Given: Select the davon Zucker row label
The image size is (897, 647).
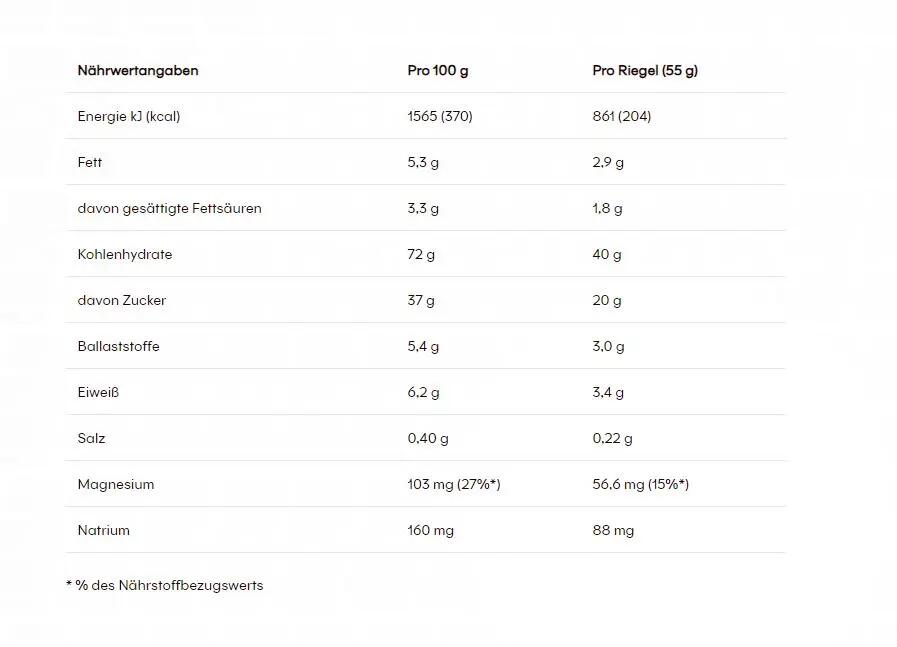Looking at the screenshot, I should point(122,300).
